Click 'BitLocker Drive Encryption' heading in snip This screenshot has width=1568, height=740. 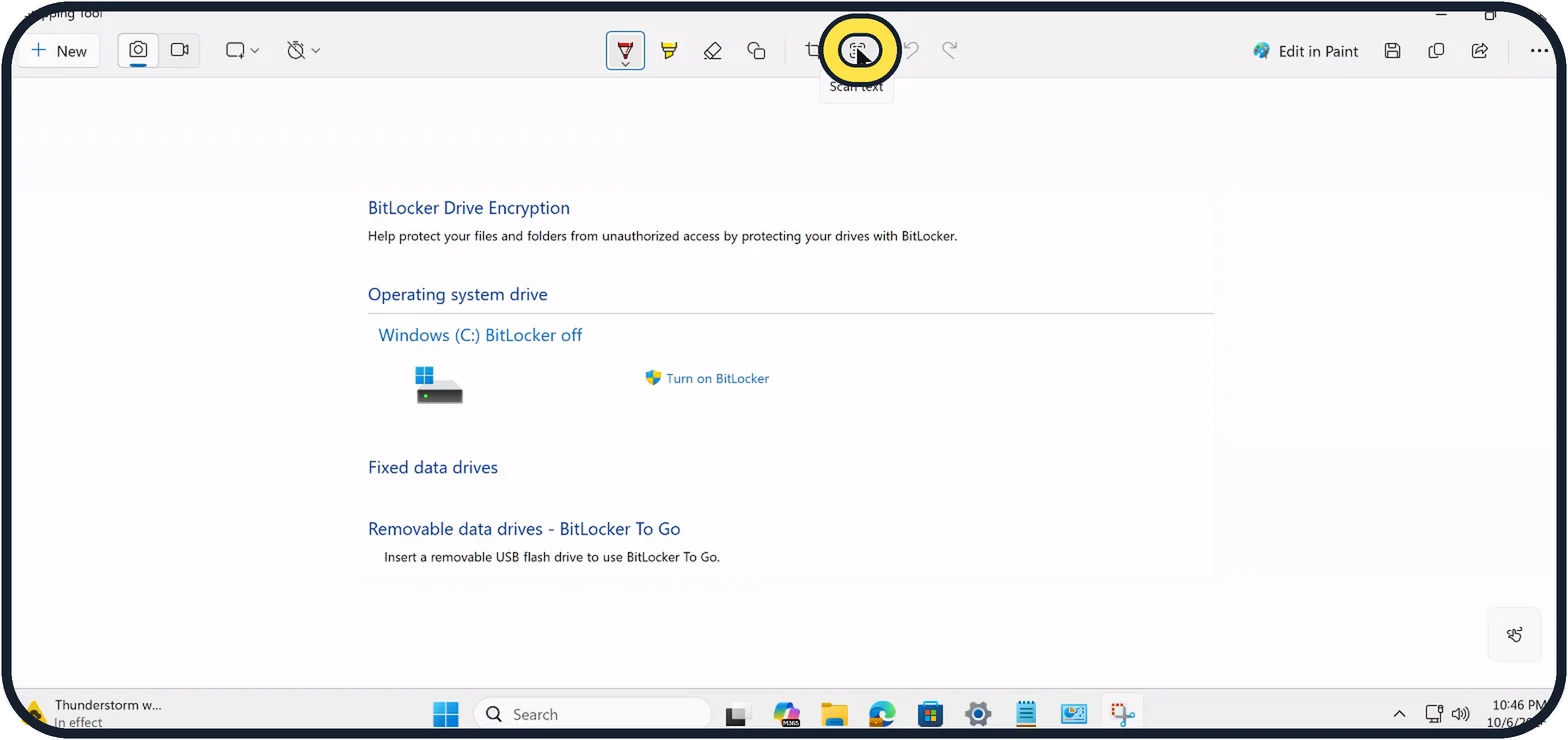(x=469, y=208)
